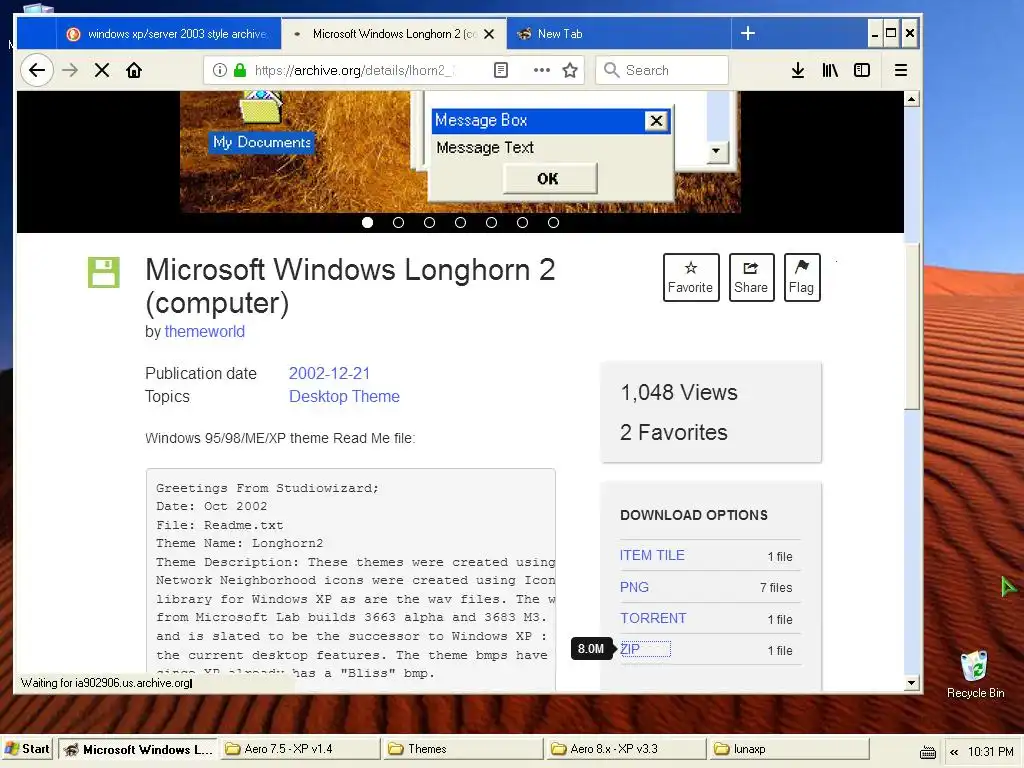Screen dimensions: 1024x768
Task: Open the themeworld uploader link
Action: click(x=204, y=331)
